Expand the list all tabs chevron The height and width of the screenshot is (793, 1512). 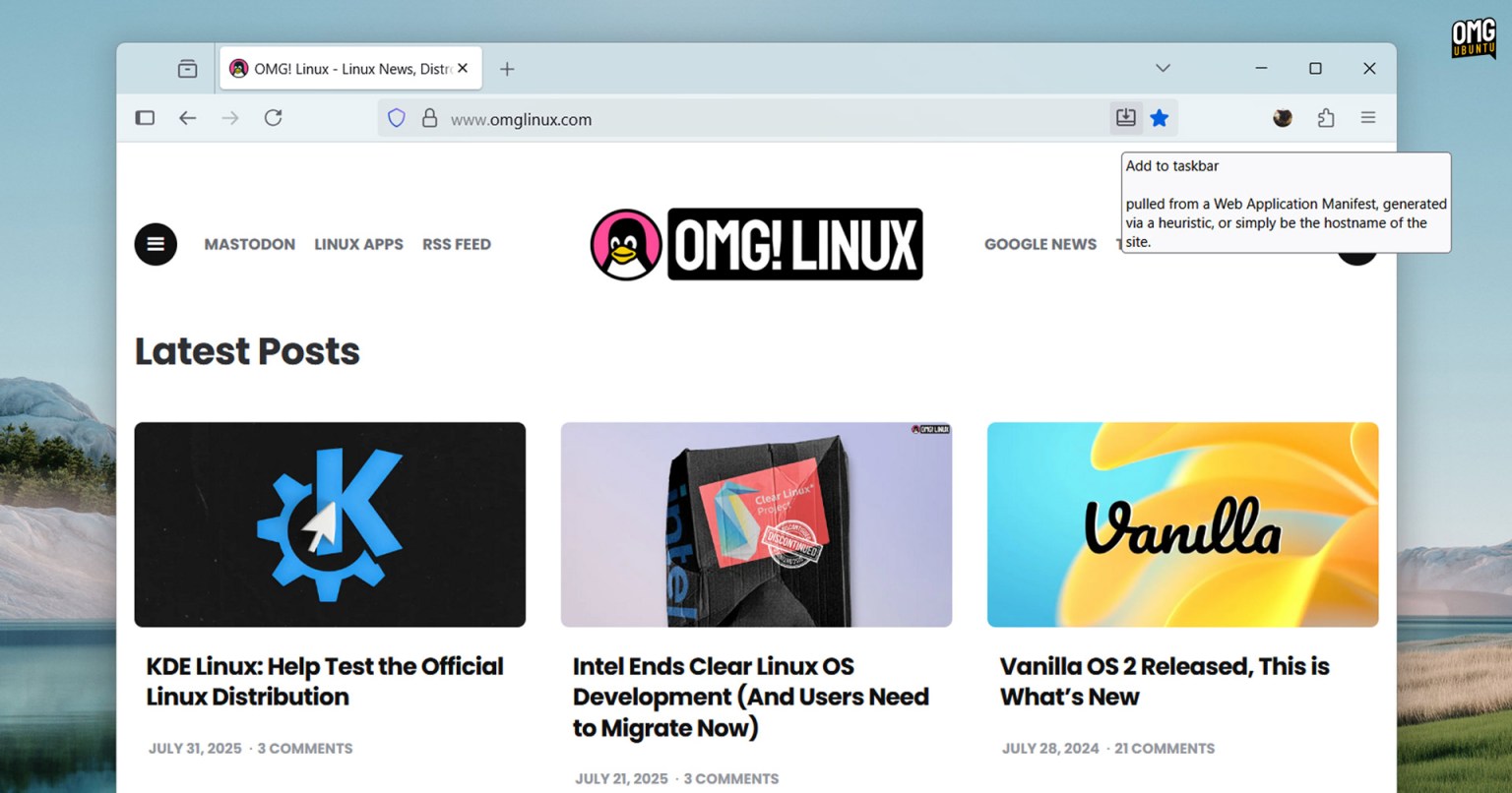click(x=1163, y=68)
